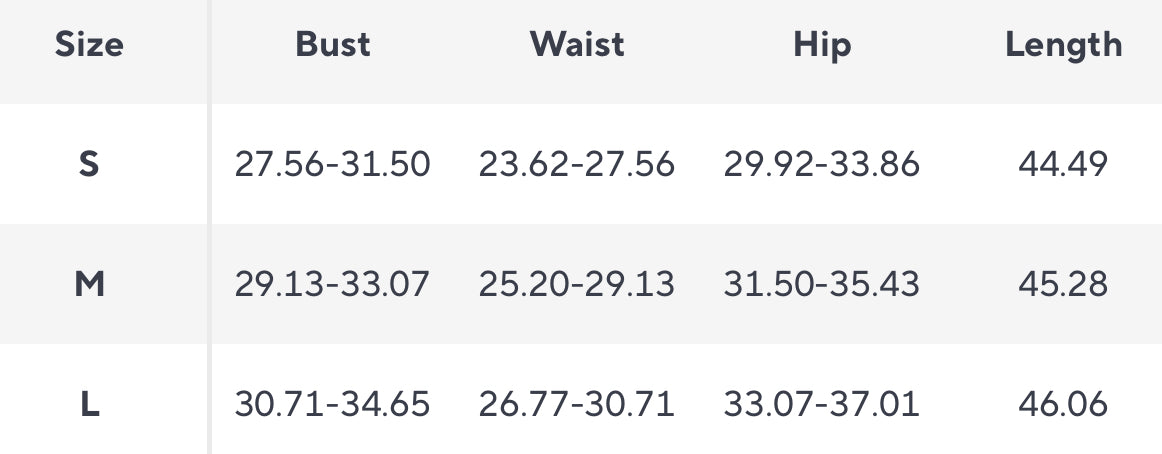Click hip value 29.92-33.86
The height and width of the screenshot is (454, 1162).
[x=821, y=164]
